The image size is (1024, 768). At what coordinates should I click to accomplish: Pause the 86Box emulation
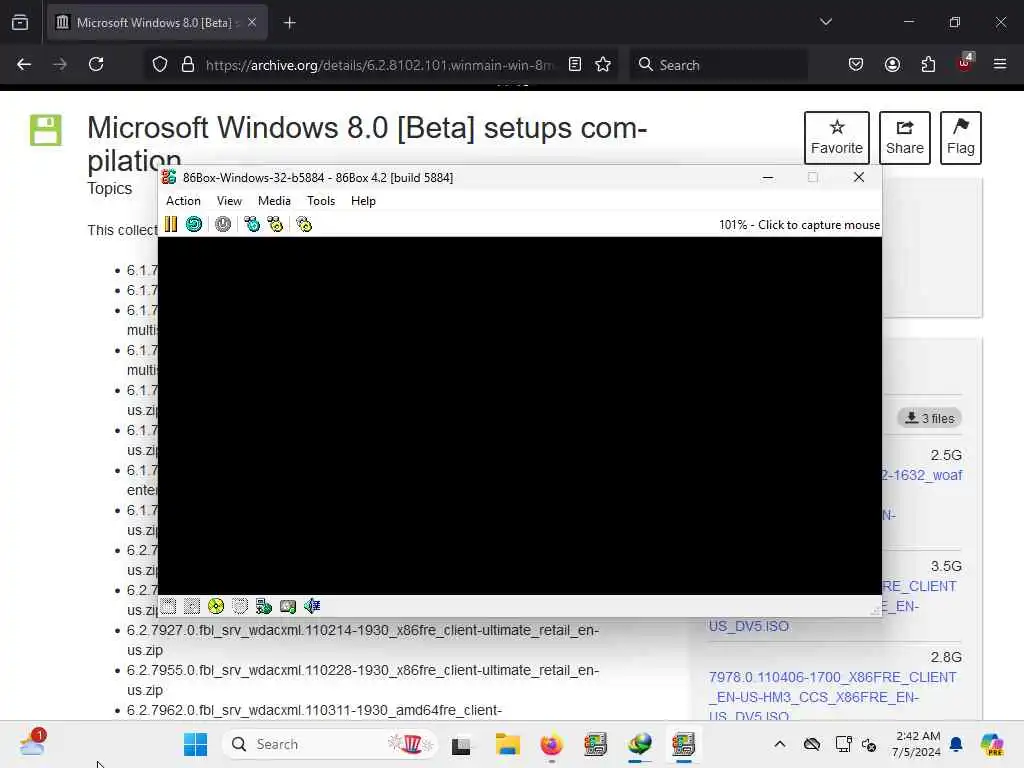(171, 224)
